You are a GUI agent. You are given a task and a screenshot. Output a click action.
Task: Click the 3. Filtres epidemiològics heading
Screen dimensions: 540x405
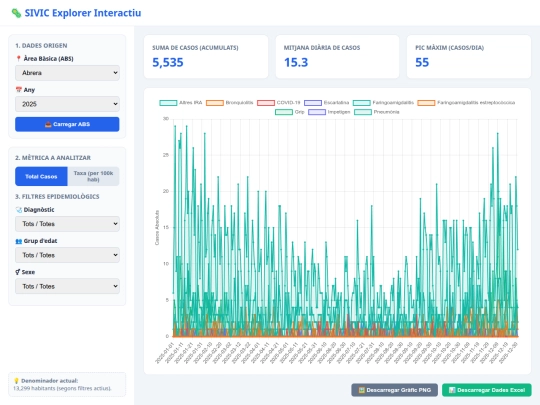click(x=57, y=197)
